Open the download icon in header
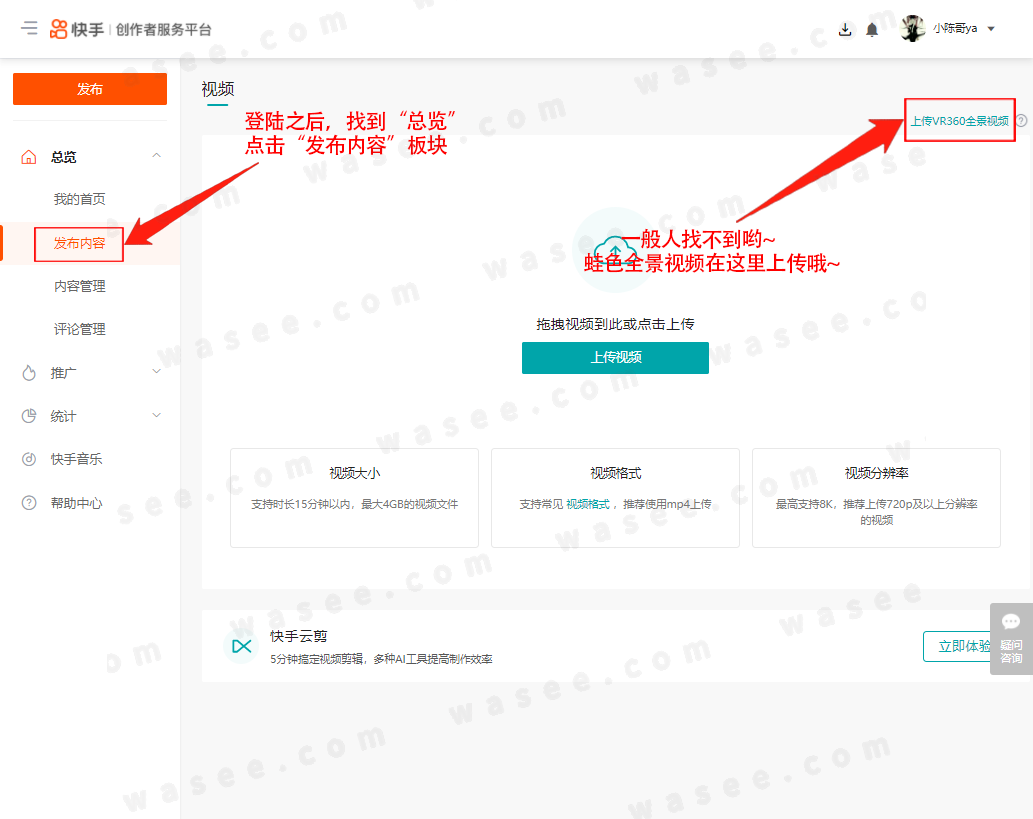 [845, 29]
